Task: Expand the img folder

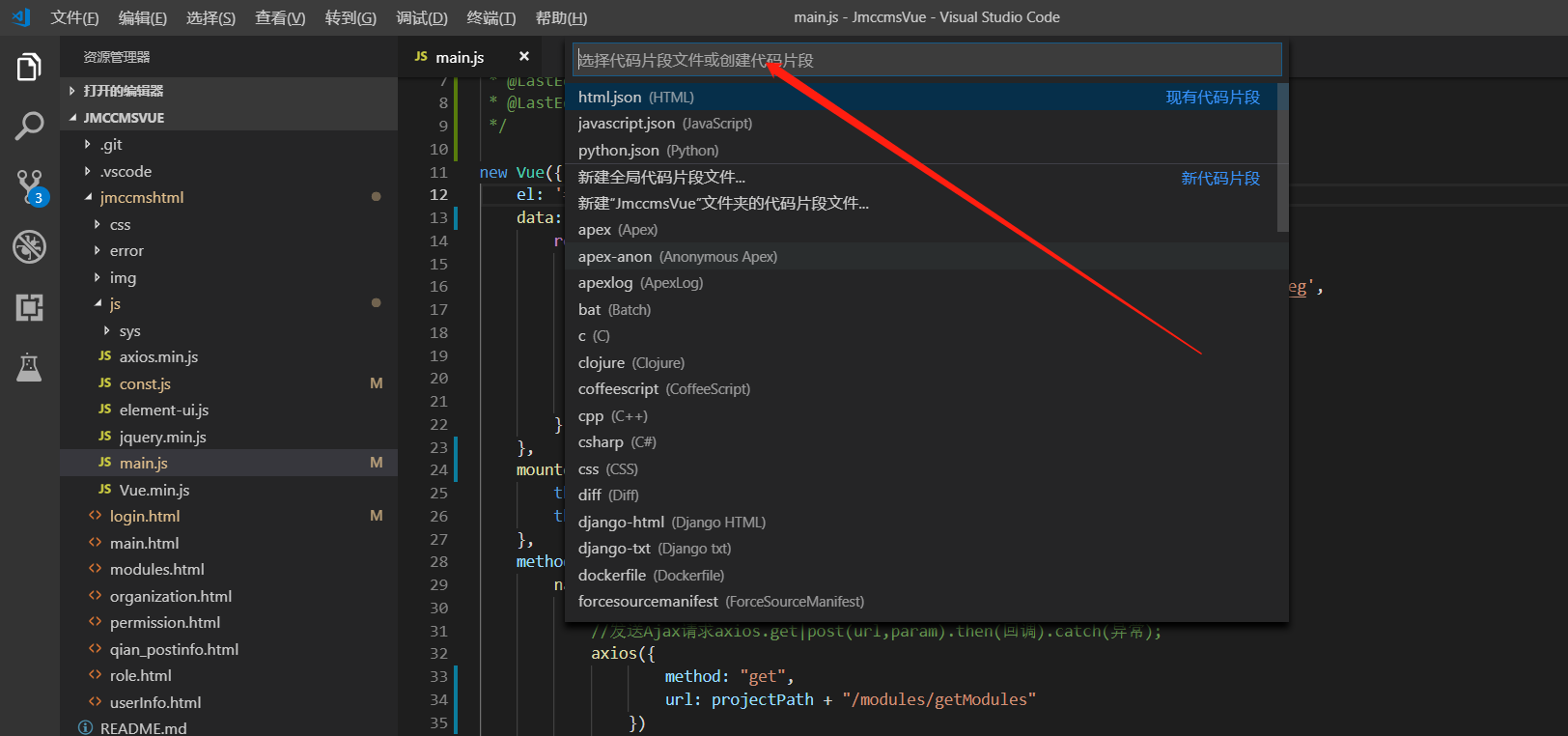Action: 98,277
